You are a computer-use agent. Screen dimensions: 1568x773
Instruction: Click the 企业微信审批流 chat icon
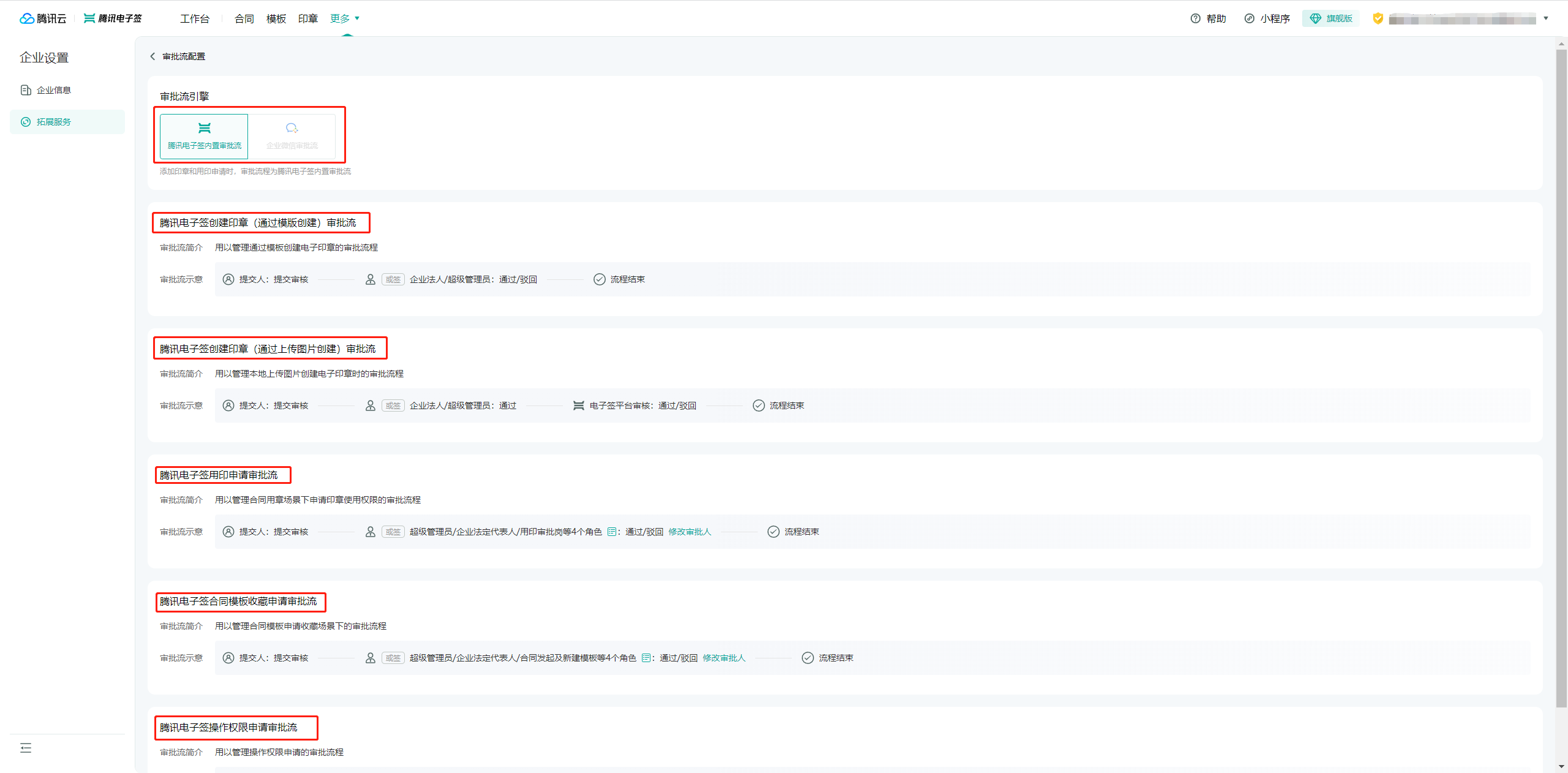coord(292,128)
